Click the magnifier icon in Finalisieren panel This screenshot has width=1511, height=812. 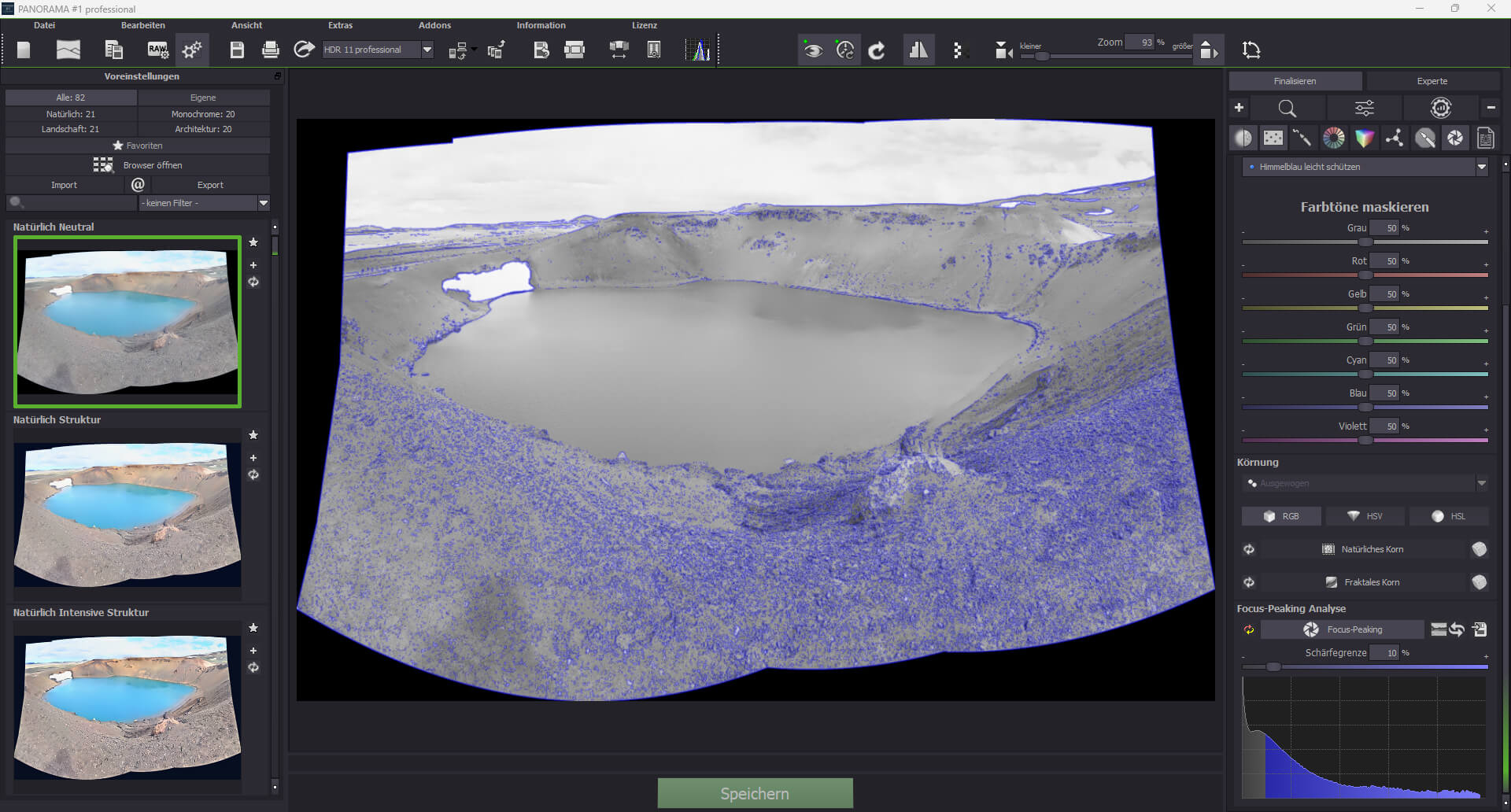pyautogui.click(x=1287, y=109)
